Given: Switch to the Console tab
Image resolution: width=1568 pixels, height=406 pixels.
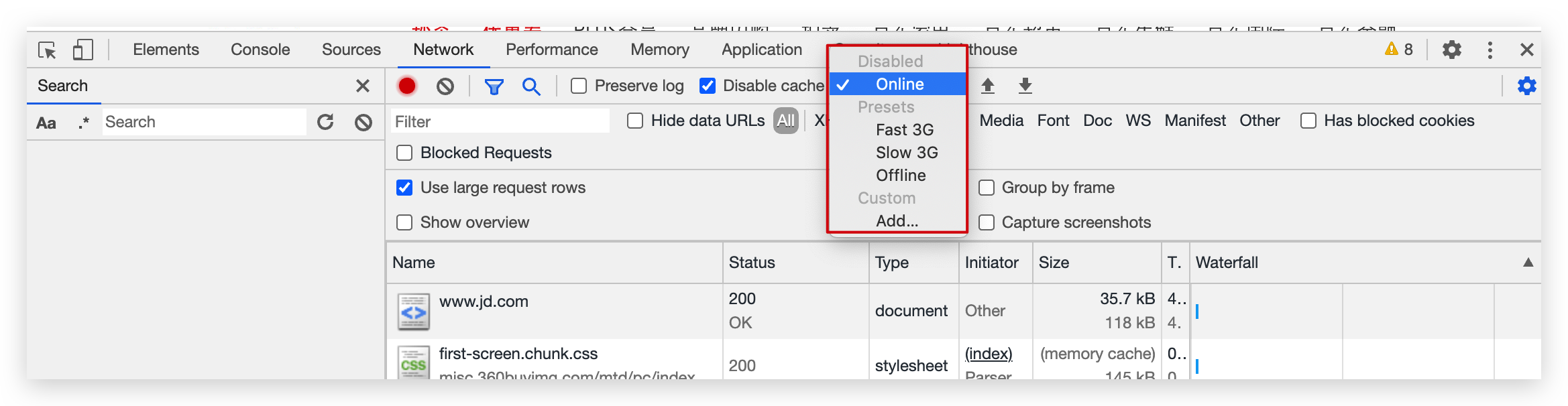Looking at the screenshot, I should pyautogui.click(x=260, y=50).
